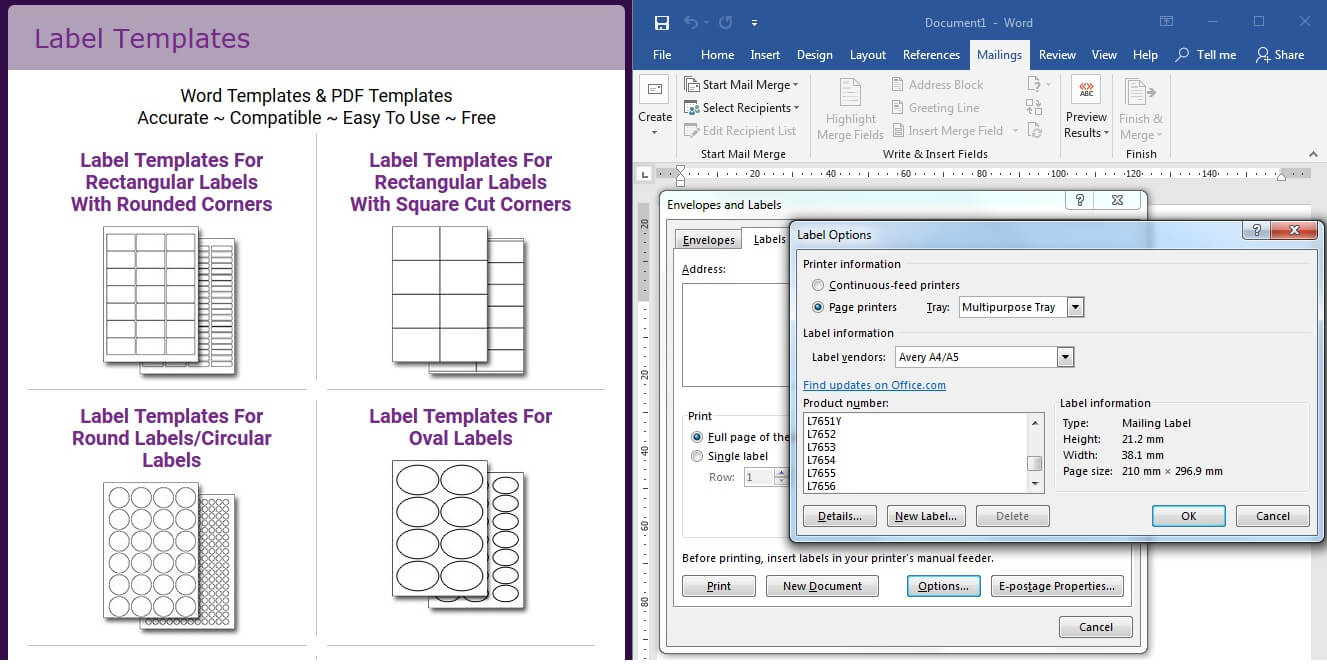Click the Greeting Line icon
This screenshot has height=665, width=1327.
tap(898, 108)
